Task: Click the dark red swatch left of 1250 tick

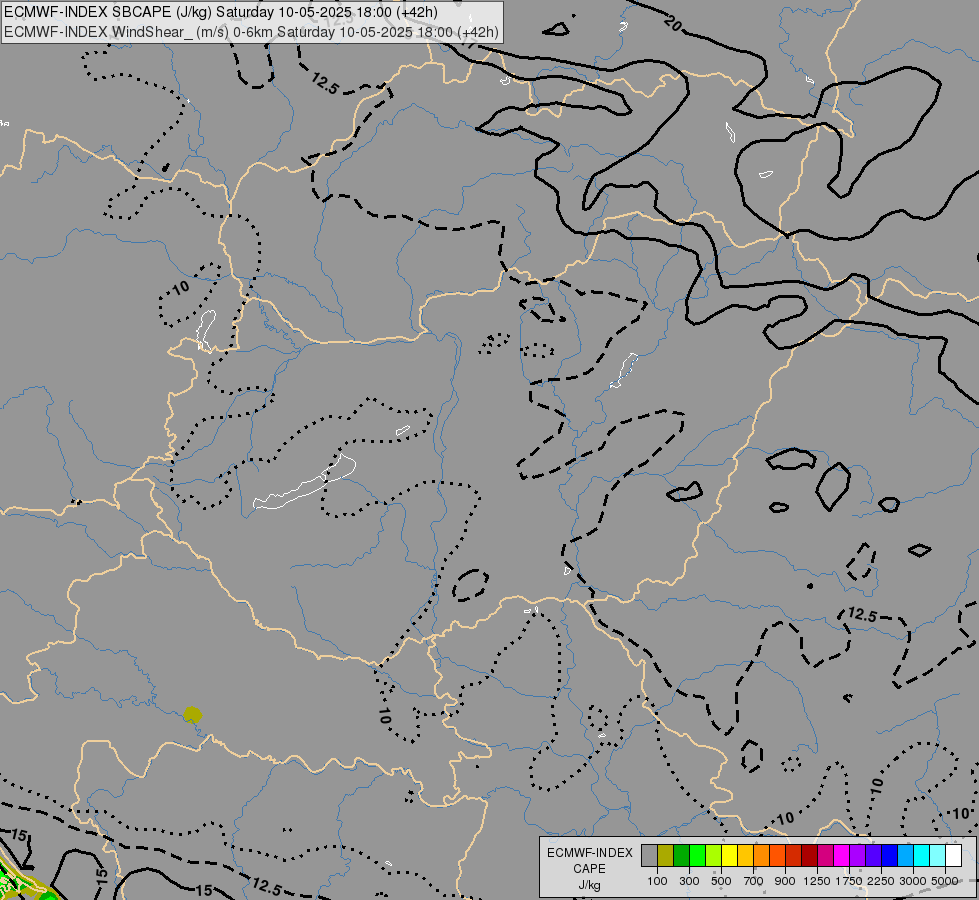Action: [x=810, y=856]
